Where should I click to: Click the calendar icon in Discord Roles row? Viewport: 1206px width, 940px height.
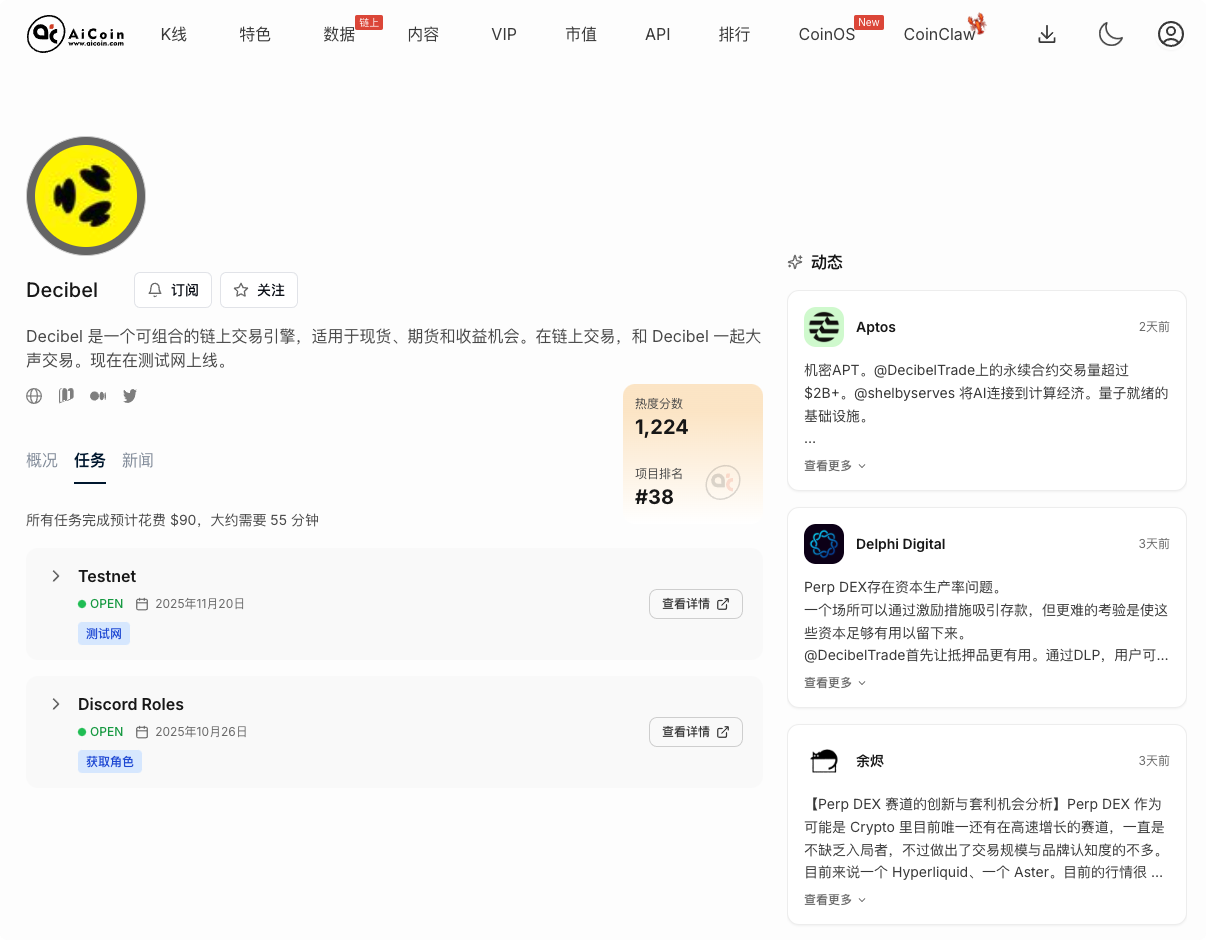coord(142,732)
